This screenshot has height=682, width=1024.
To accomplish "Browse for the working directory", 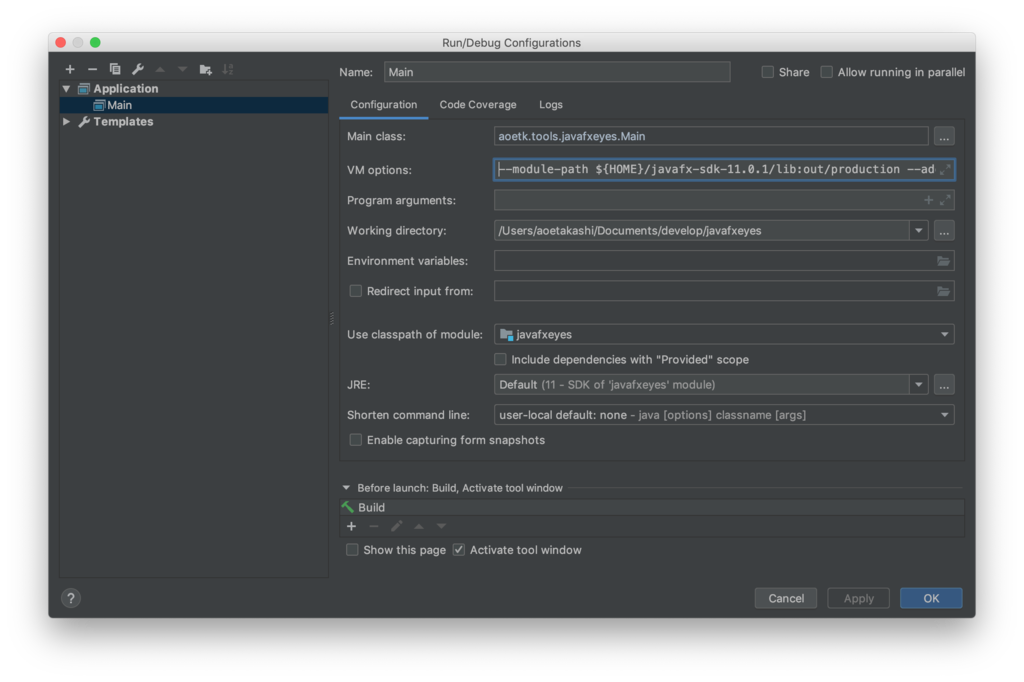I will tap(944, 231).
